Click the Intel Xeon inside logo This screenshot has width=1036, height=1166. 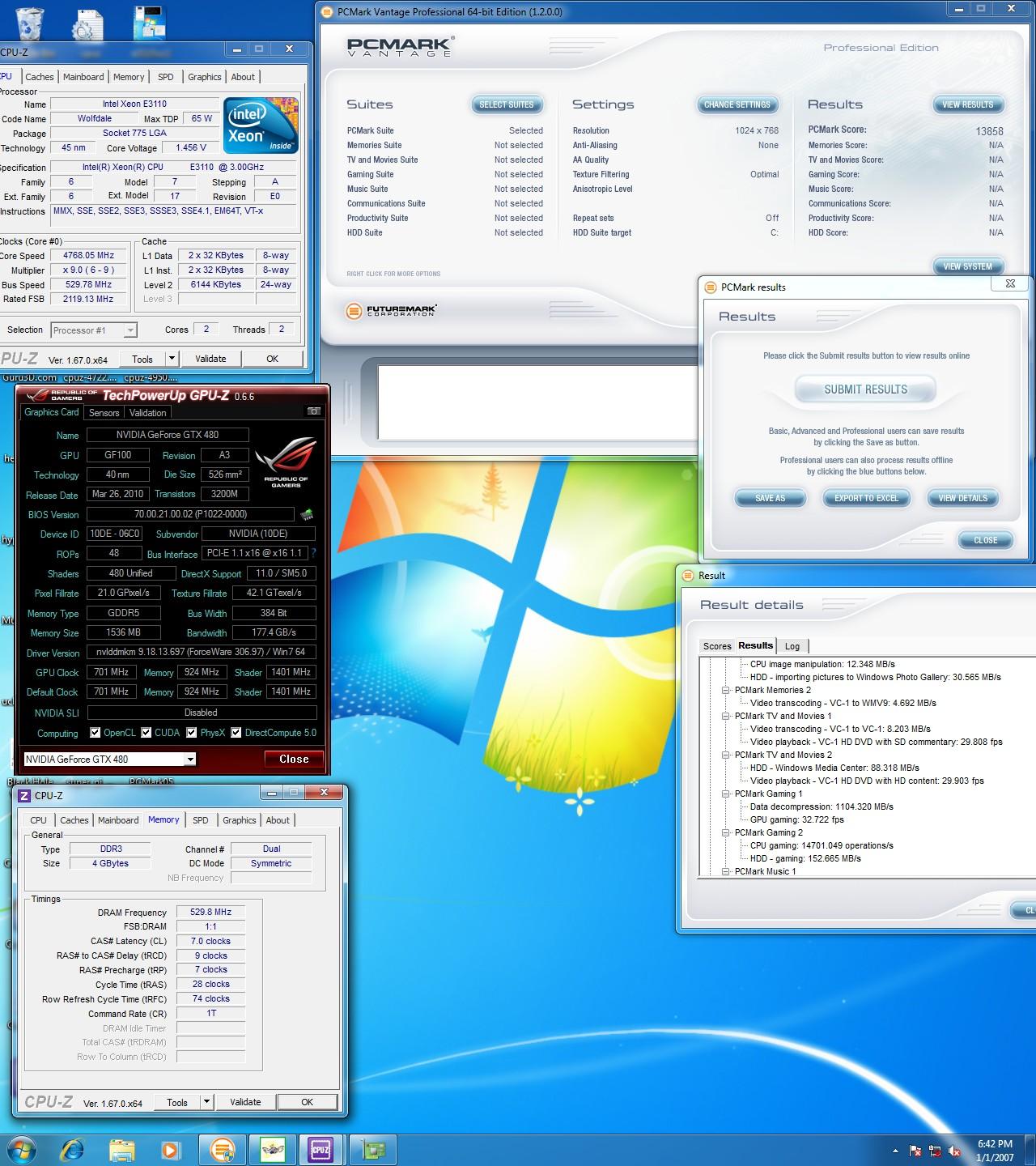pyautogui.click(x=261, y=126)
